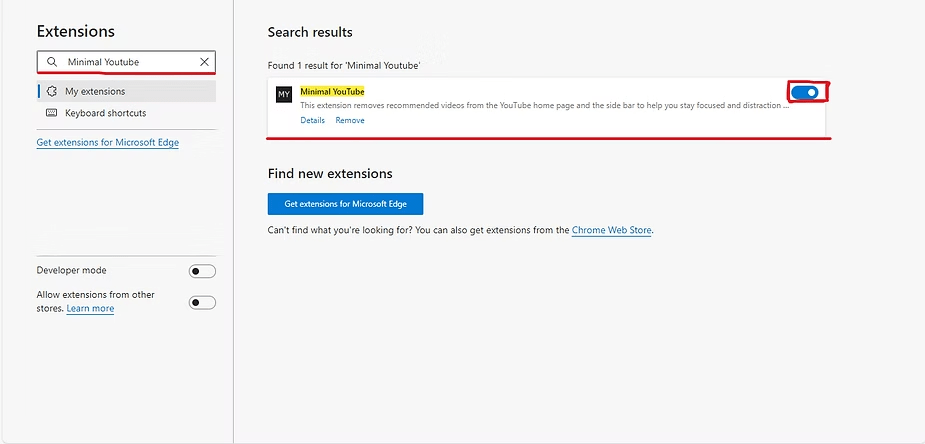
Task: Turn on Allow extensions from other stores
Action: (202, 302)
